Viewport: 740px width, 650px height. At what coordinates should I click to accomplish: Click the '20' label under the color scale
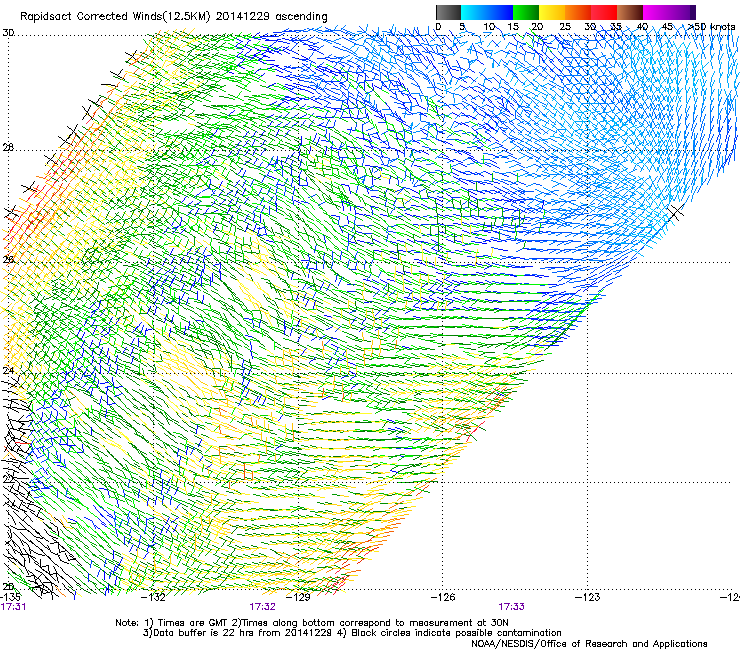[538, 27]
